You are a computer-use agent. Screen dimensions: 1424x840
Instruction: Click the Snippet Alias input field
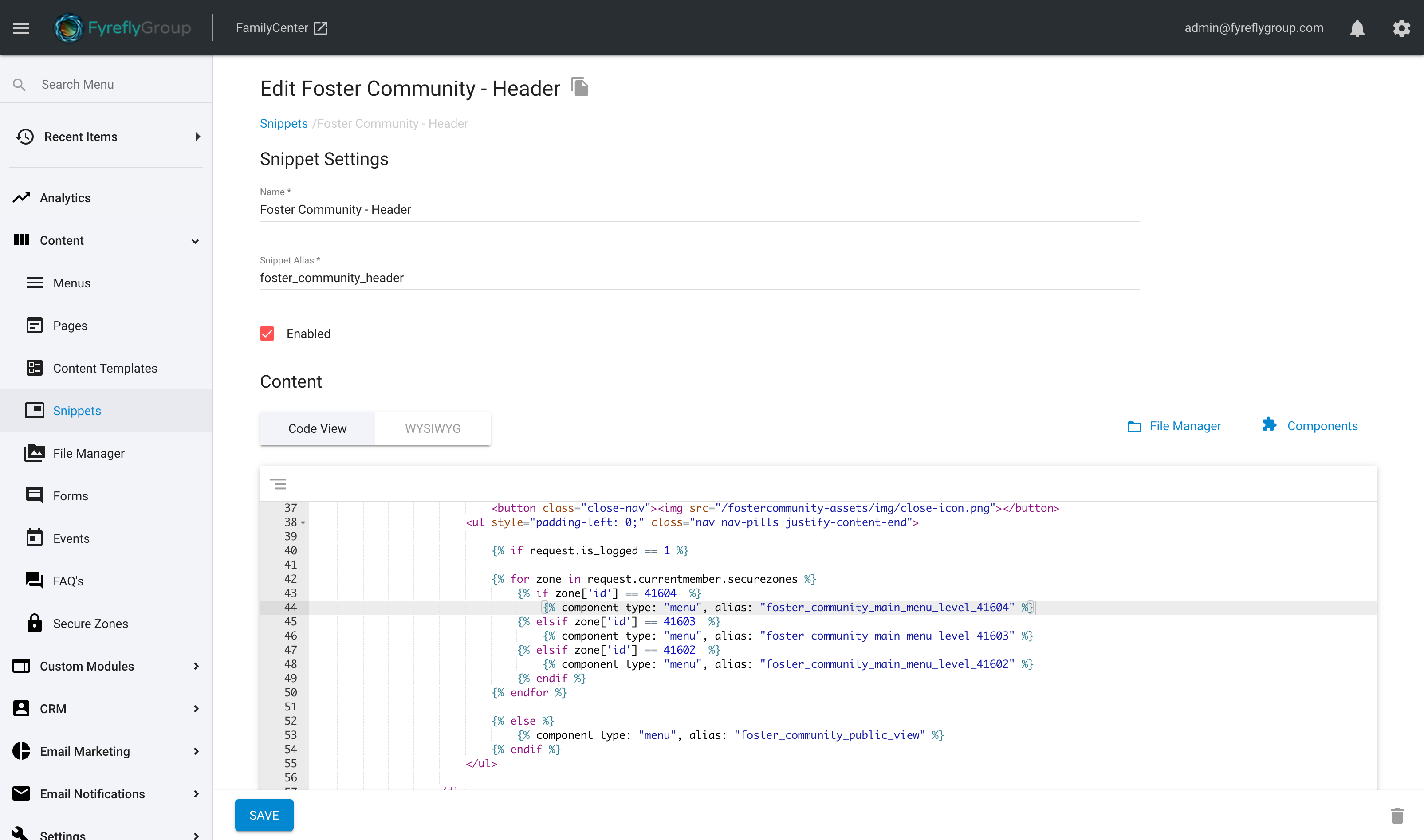click(699, 278)
